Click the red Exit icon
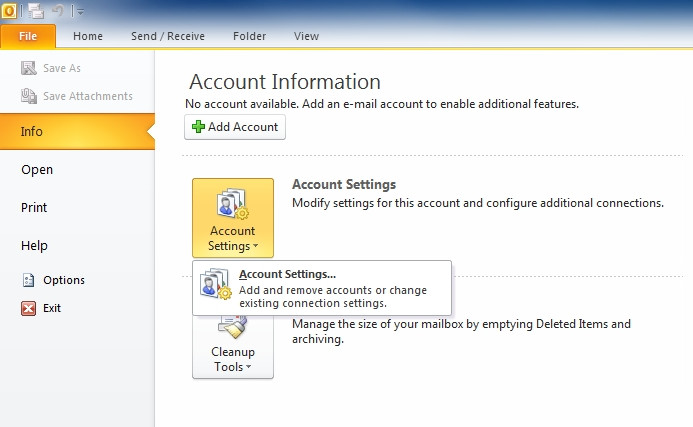The image size is (693, 427). pos(29,308)
